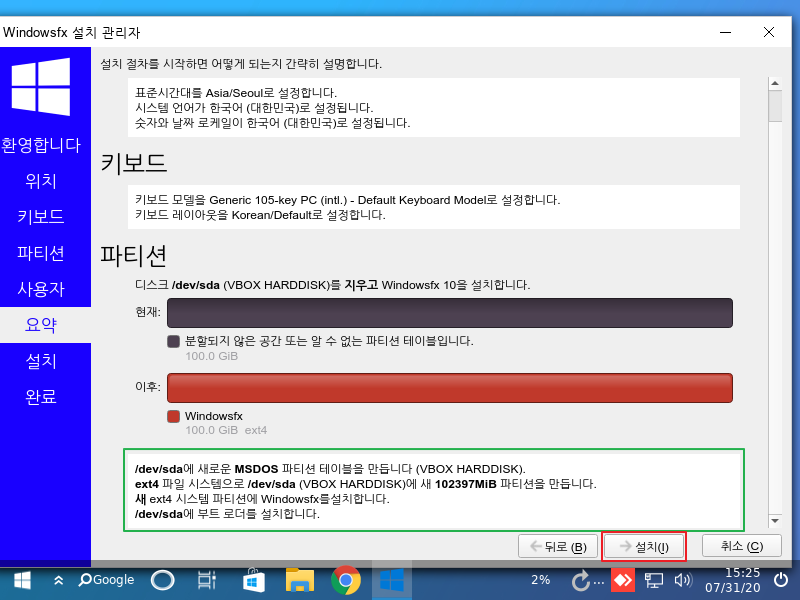The height and width of the screenshot is (600, 800).
Task: Click the dark 현재 partition bar
Action: 450,313
